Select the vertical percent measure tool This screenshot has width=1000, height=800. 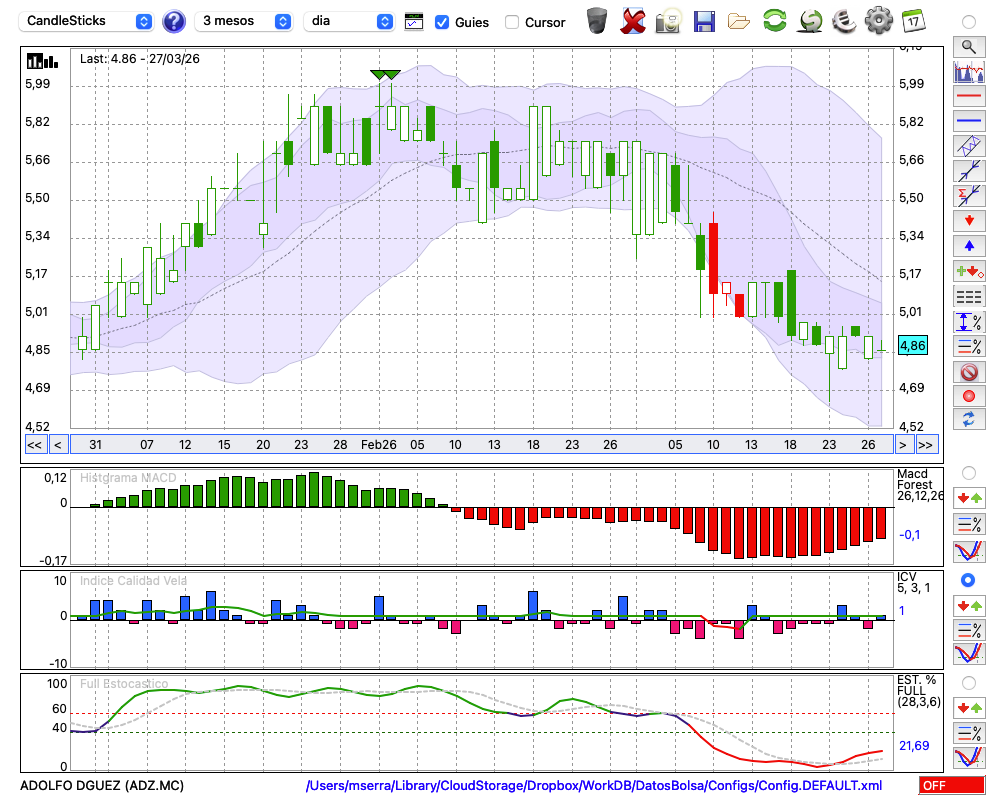pos(969,322)
